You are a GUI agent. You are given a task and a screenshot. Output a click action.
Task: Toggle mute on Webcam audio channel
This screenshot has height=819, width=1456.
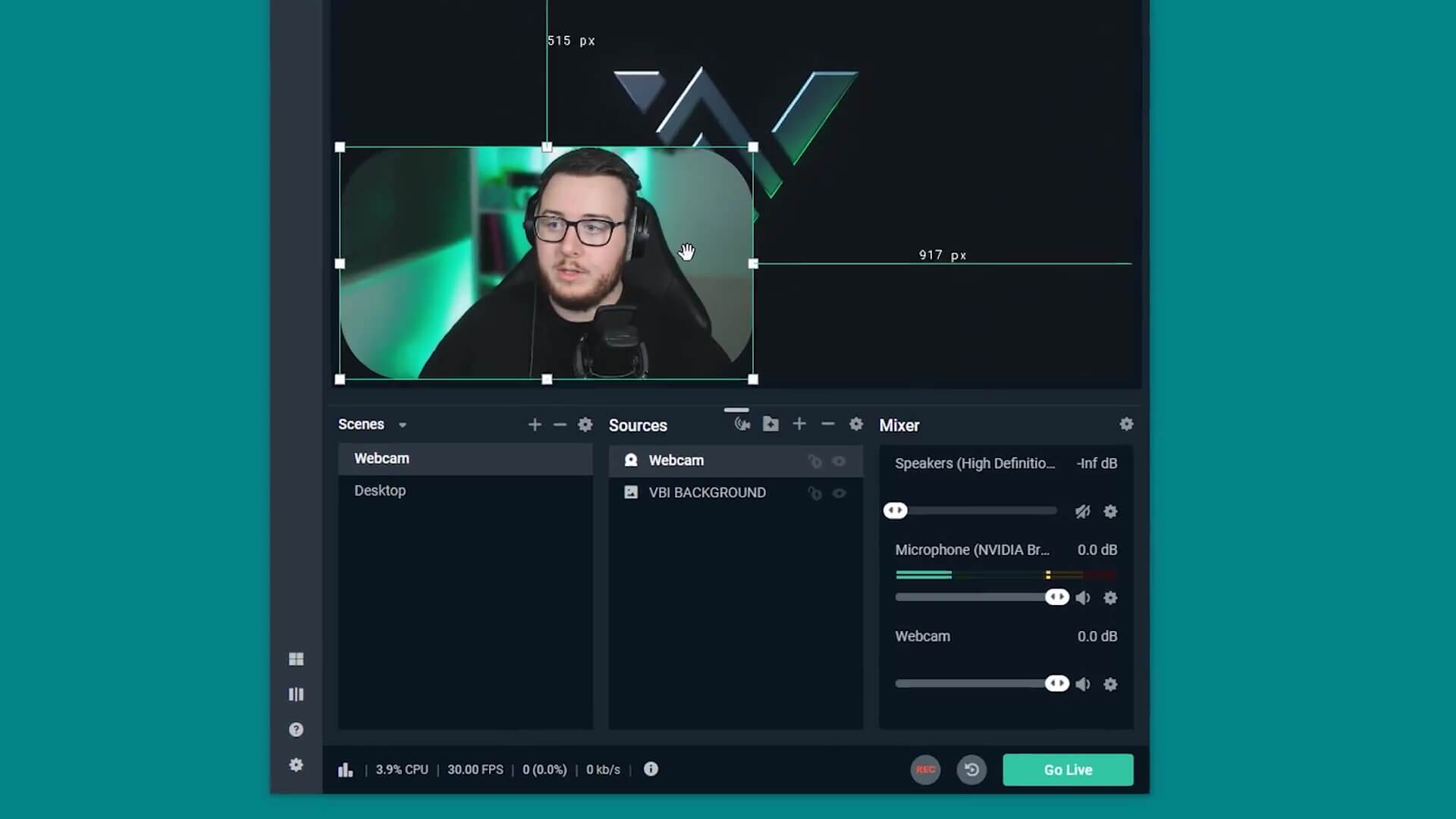tap(1083, 684)
